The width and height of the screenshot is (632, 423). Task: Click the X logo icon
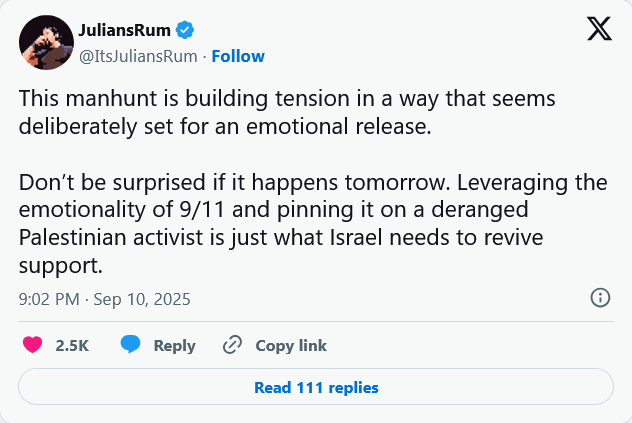[x=599, y=31]
